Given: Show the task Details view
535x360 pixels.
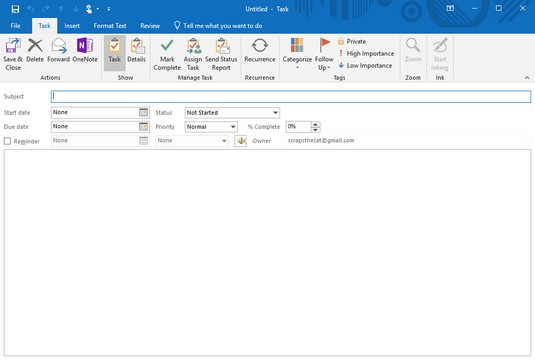Looking at the screenshot, I should click(x=136, y=51).
